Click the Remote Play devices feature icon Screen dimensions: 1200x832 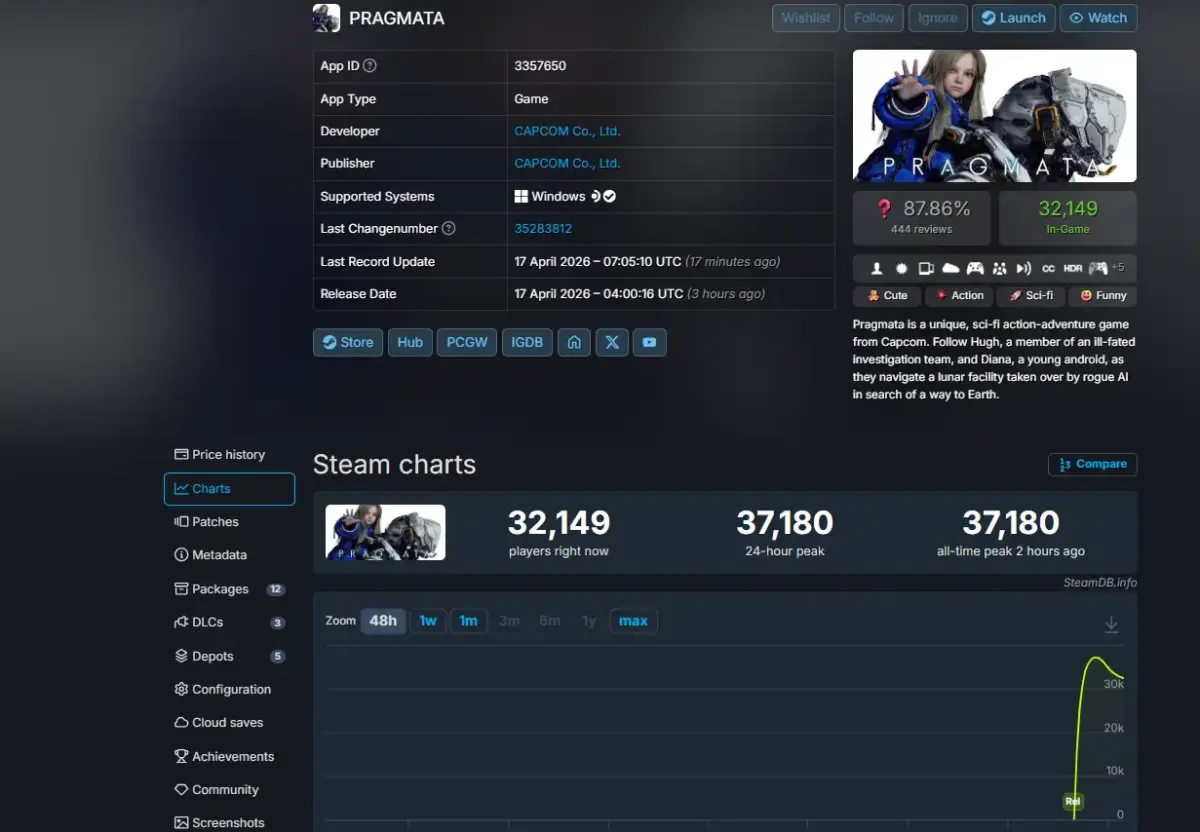tap(926, 268)
